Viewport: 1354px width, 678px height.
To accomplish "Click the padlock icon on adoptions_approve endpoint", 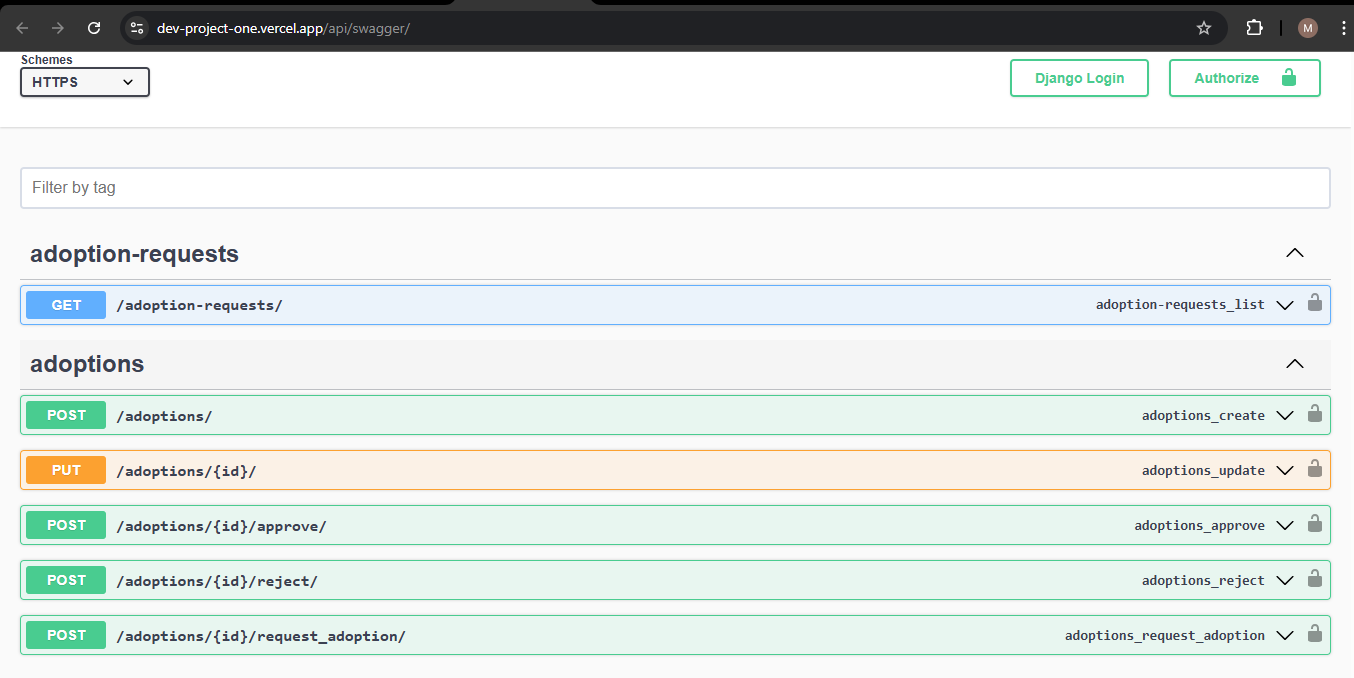I will coord(1314,525).
